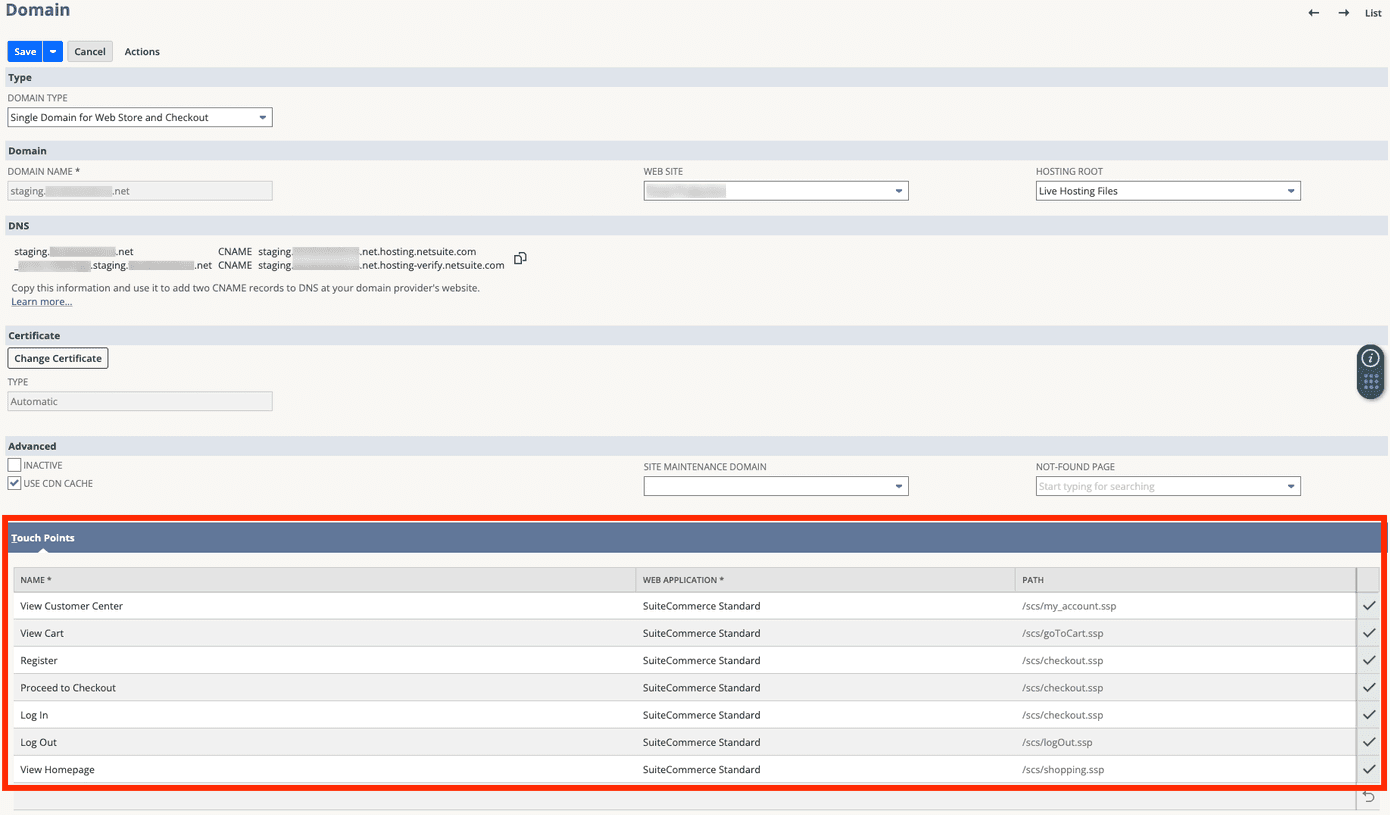Click the WEB APPLICATION column header
This screenshot has width=1390, height=815.
click(825, 580)
